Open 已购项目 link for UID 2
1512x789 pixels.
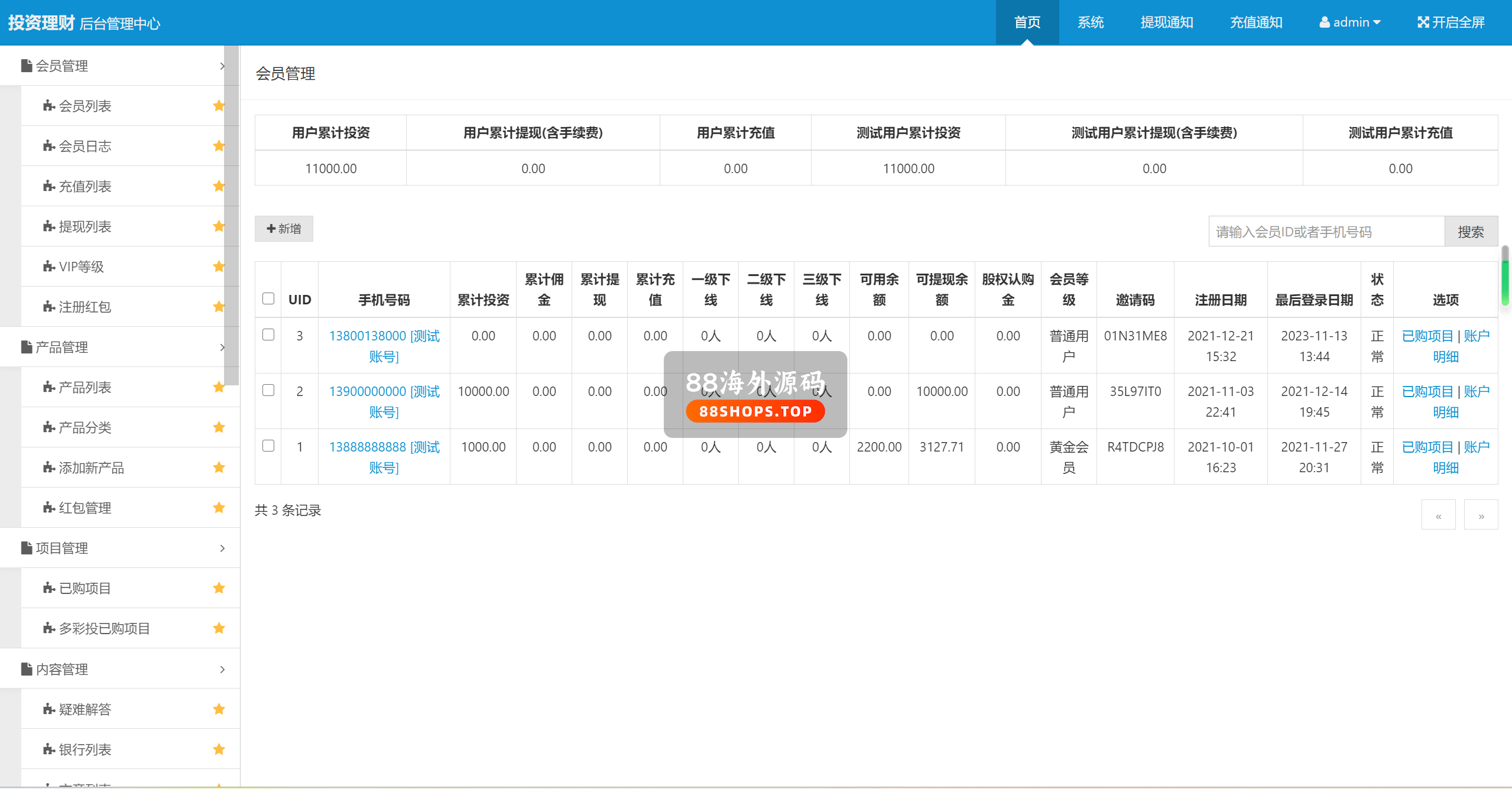pyautogui.click(x=1427, y=391)
